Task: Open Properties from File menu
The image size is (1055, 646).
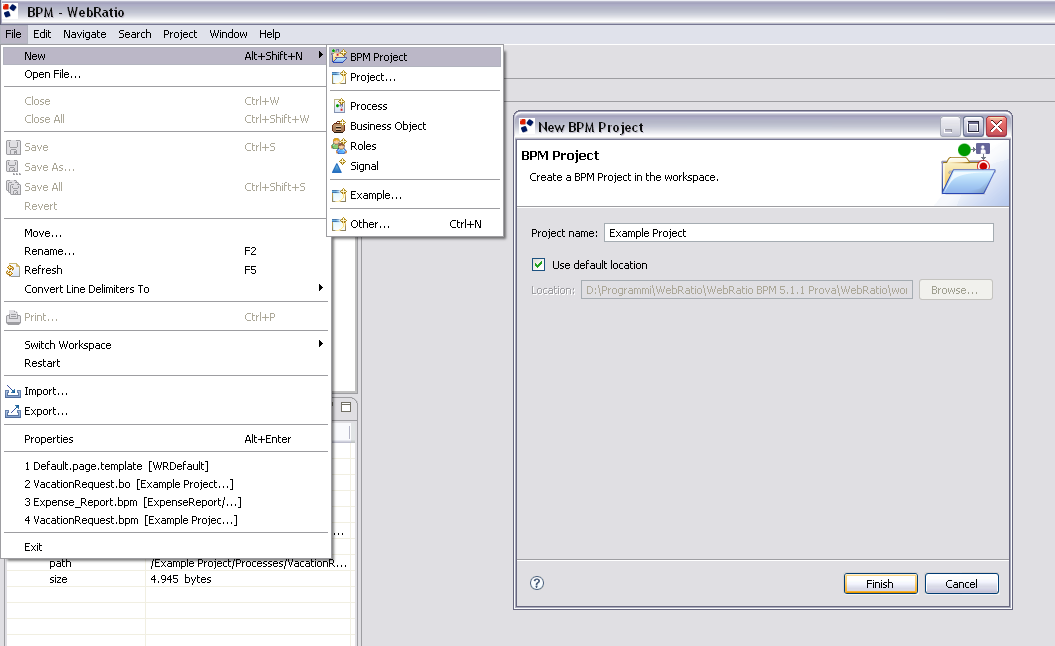Action: pyautogui.click(x=165, y=439)
